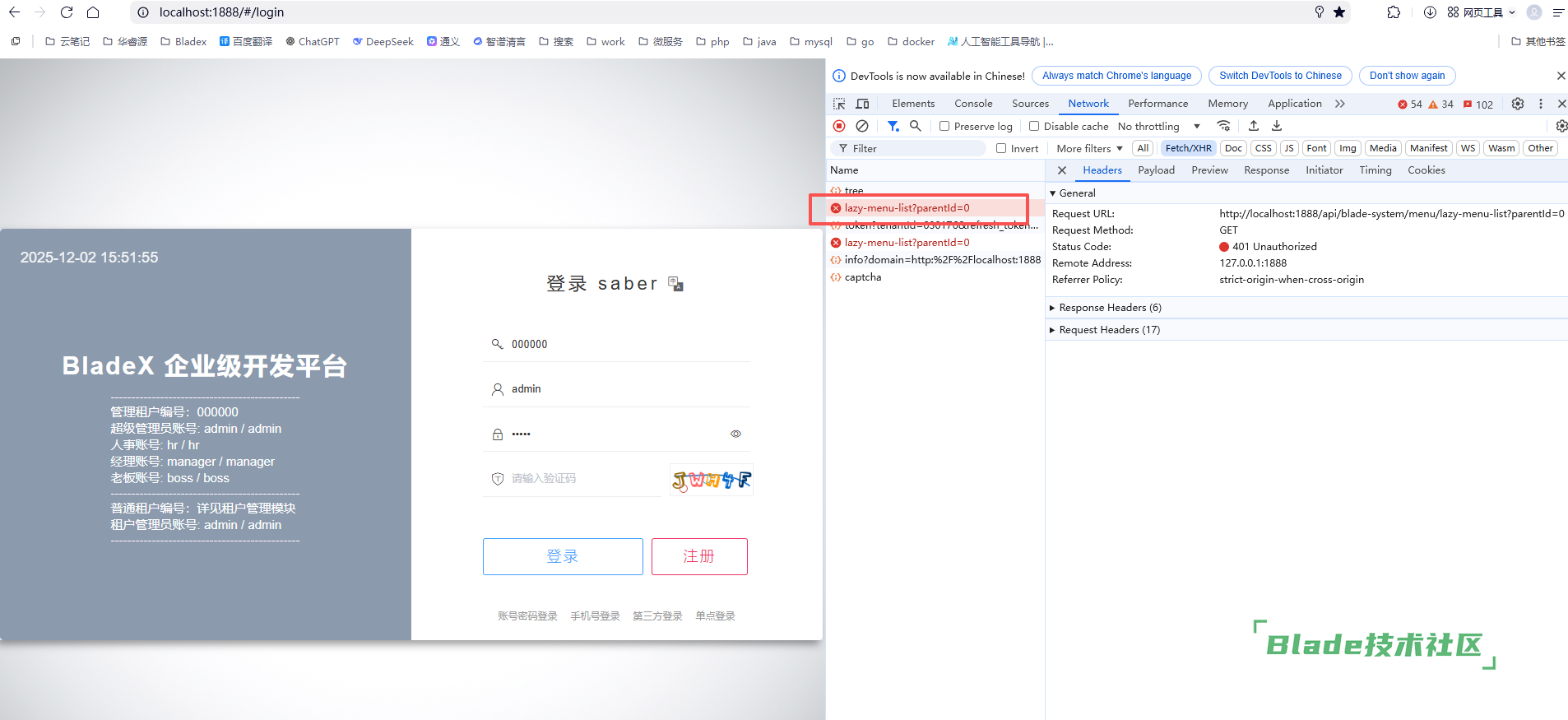The width and height of the screenshot is (1568, 720).
Task: Open the More filters dropdown
Action: (x=1089, y=148)
